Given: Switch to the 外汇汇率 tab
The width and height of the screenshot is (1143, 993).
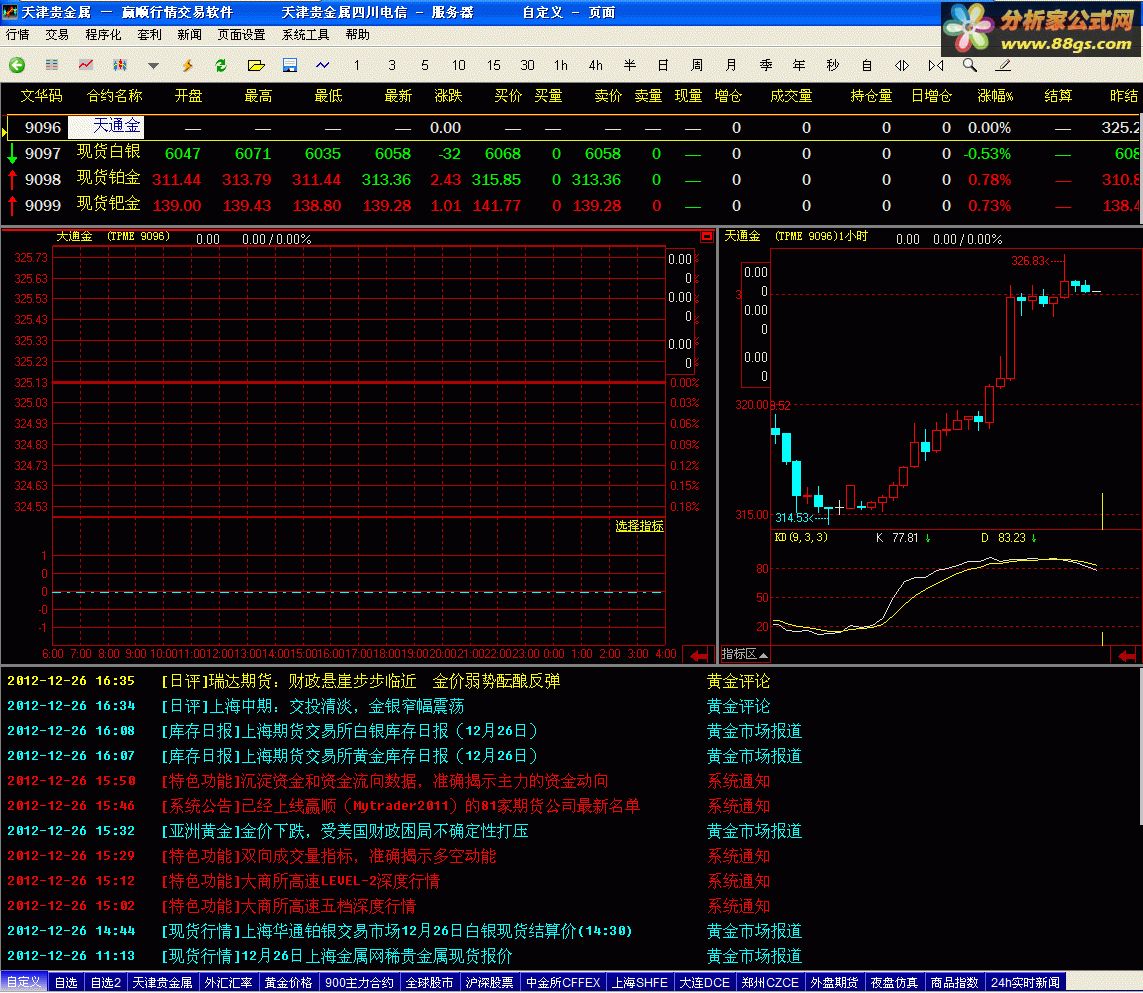Looking at the screenshot, I should pyautogui.click(x=228, y=982).
